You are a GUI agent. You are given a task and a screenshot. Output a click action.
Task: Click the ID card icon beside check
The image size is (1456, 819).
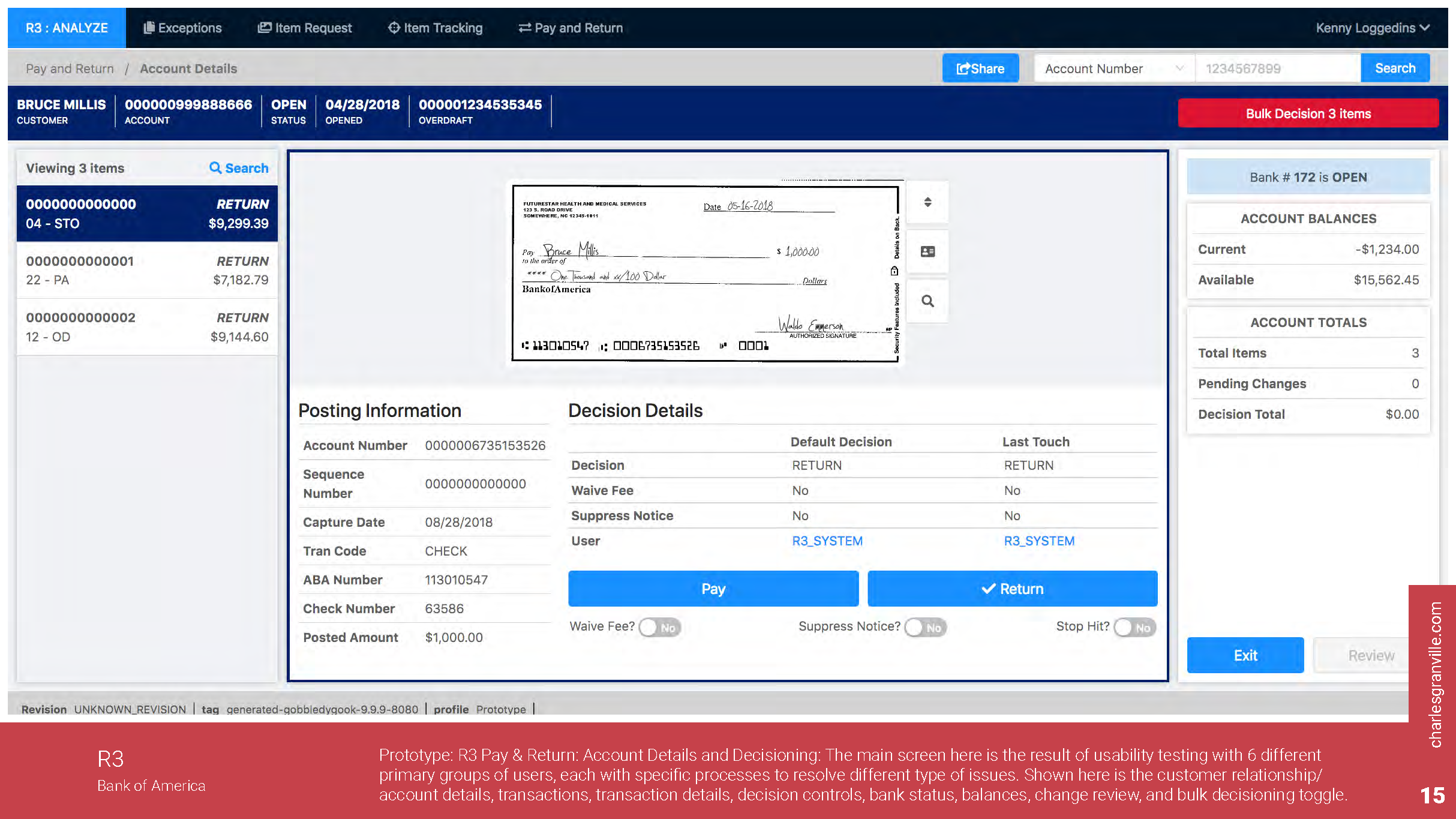(927, 251)
